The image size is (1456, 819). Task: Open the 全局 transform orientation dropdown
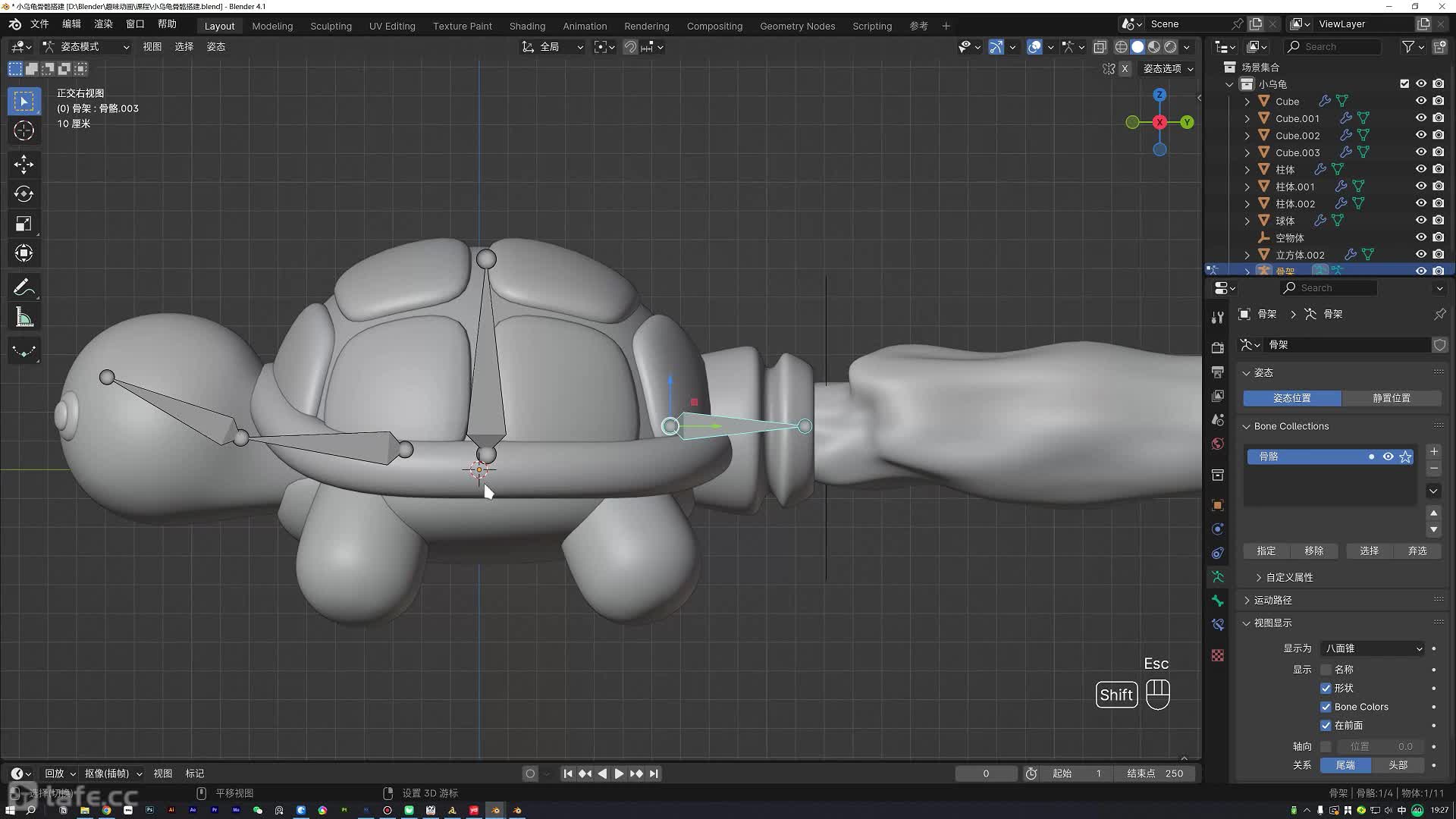click(552, 47)
